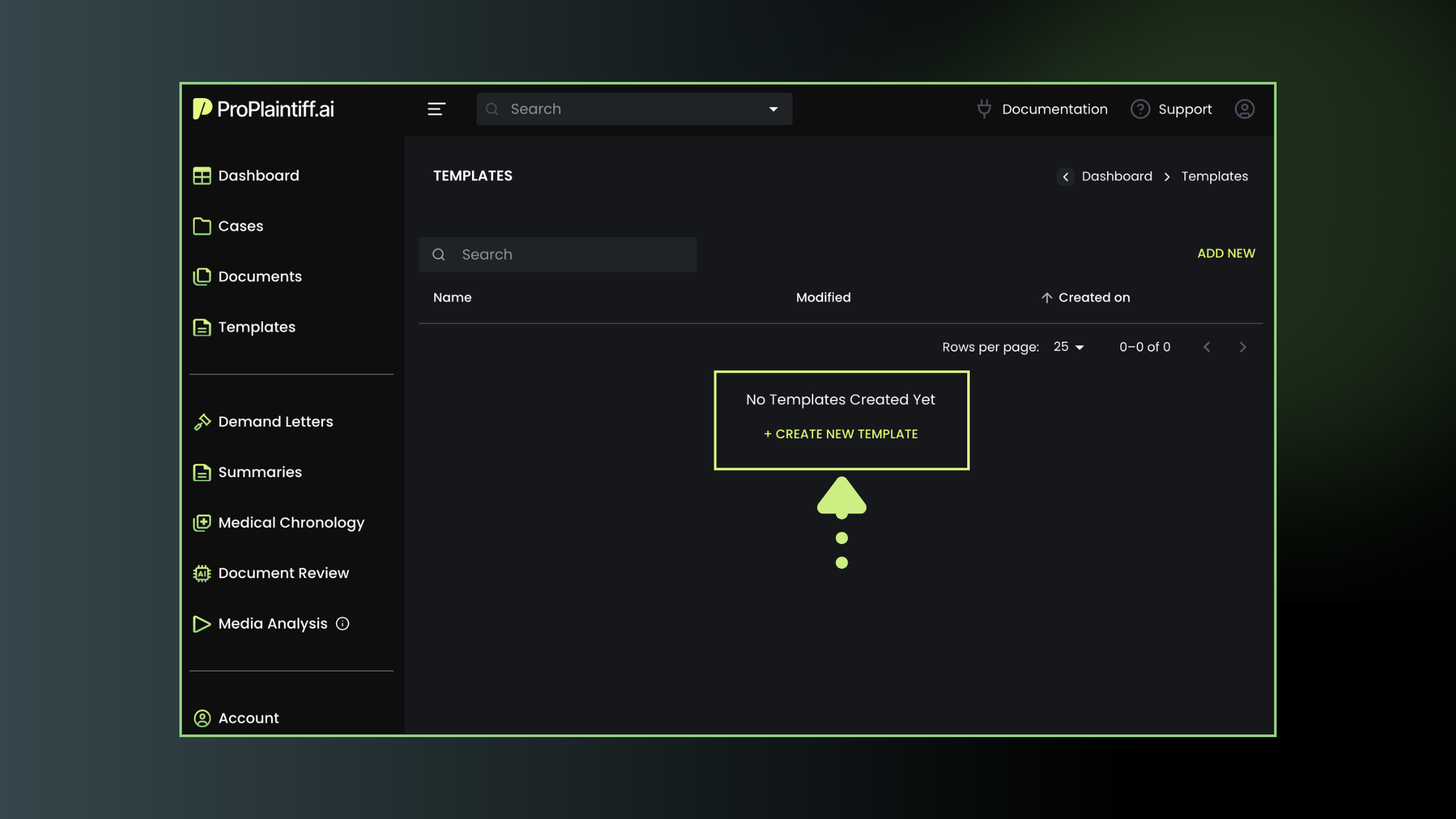Click + CREATE NEW TEMPLATE link
This screenshot has height=819, width=1456.
tap(840, 434)
